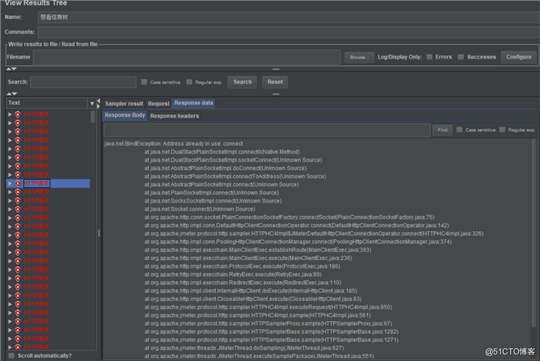540x361 pixels.
Task: Click the 'DefaultHttpClientConnectionOperator.java:142' stack line
Action: [297, 226]
